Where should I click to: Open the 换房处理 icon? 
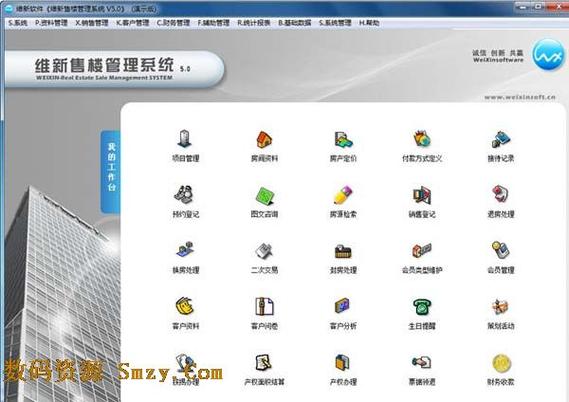point(185,250)
